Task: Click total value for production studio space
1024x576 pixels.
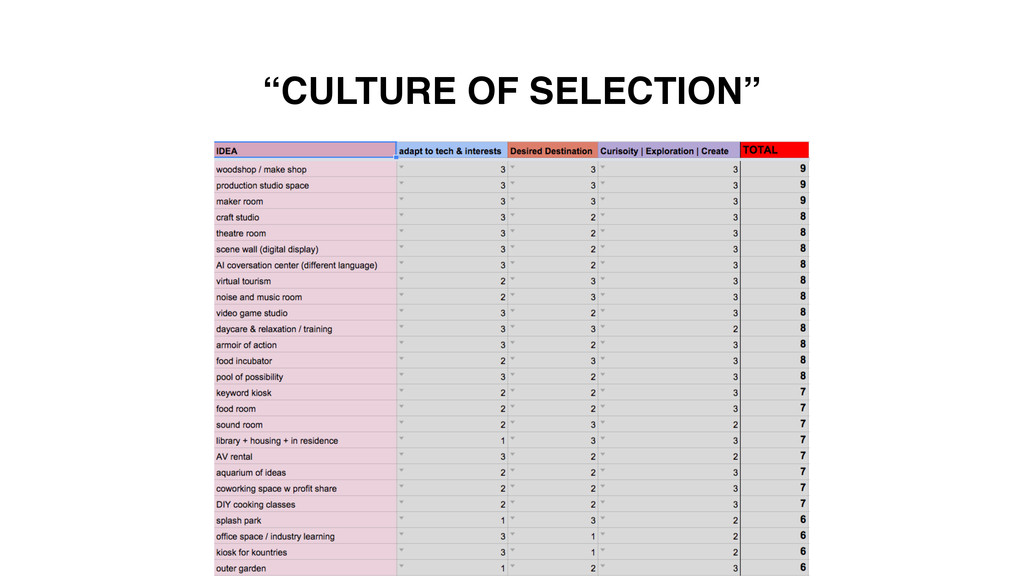Action: point(775,185)
